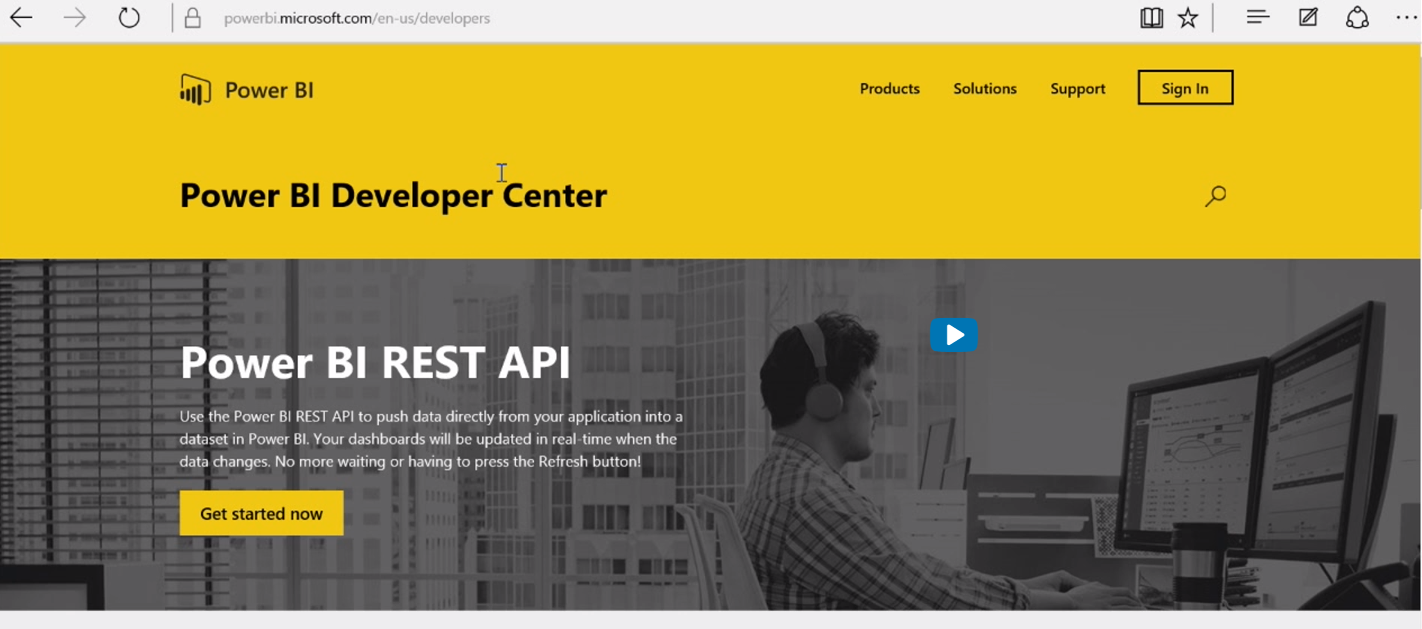Click the Sign In button
Screen dimensions: 1422x629
1185,88
